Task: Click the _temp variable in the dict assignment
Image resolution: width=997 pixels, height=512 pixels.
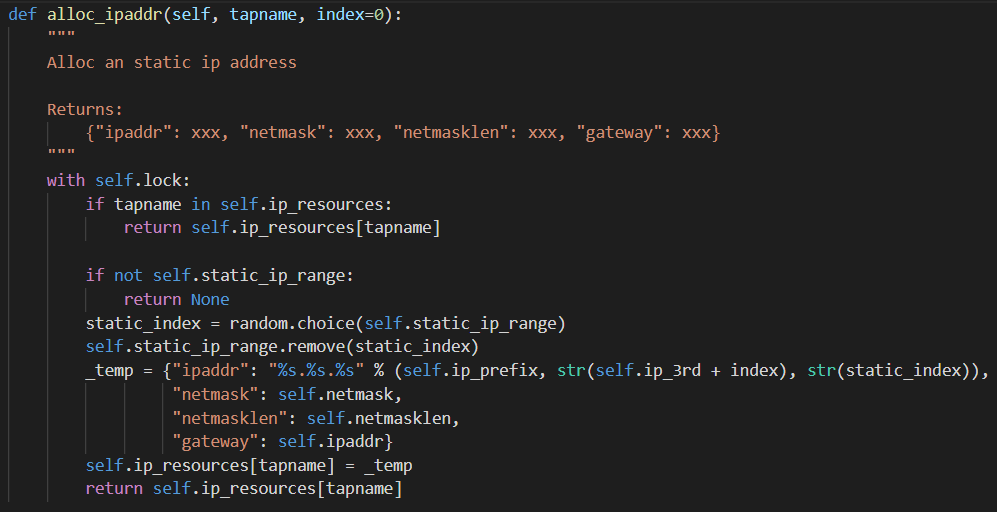Action: click(109, 371)
